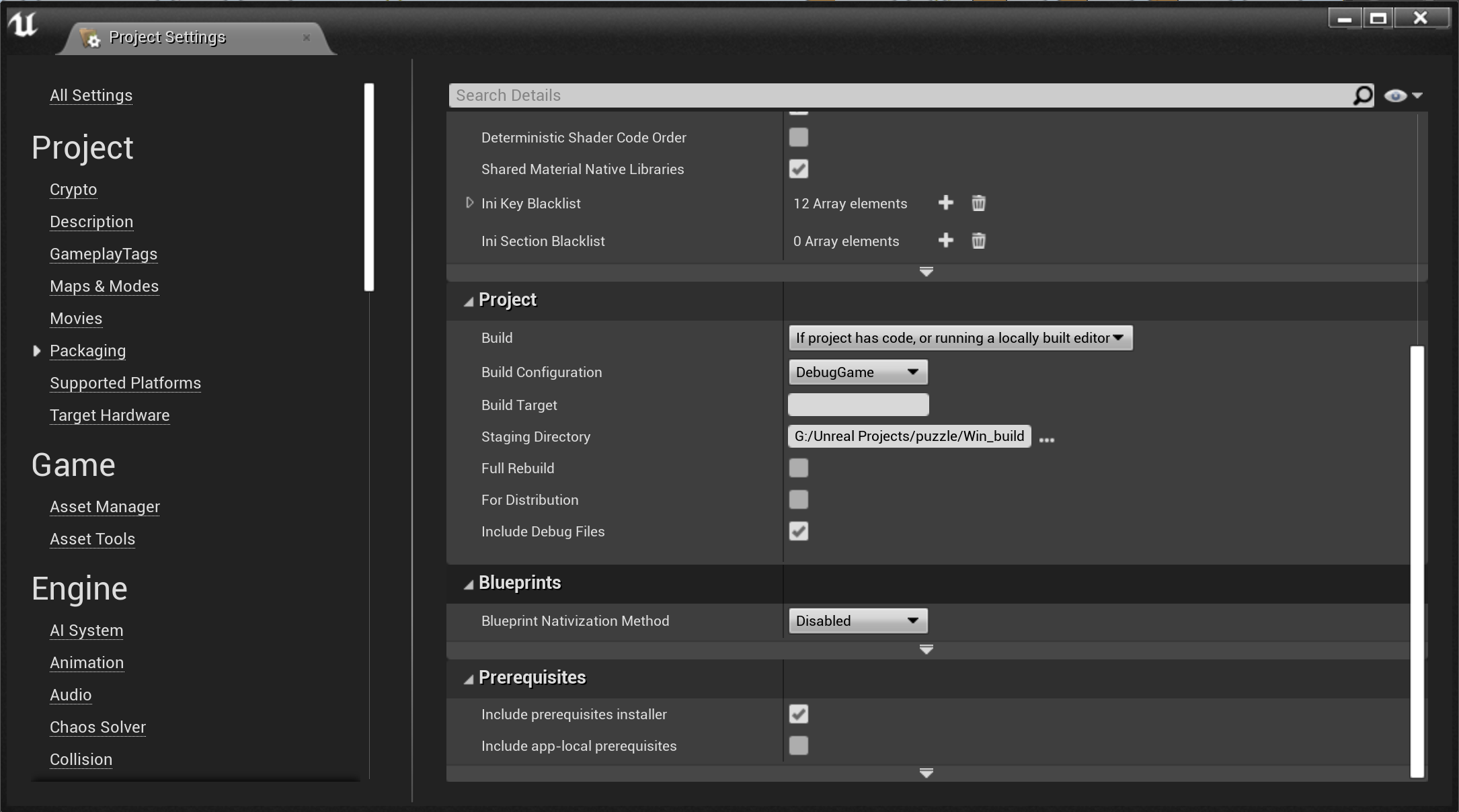Enable the Include prerequisites installer checkbox
The image size is (1459, 812).
click(798, 714)
